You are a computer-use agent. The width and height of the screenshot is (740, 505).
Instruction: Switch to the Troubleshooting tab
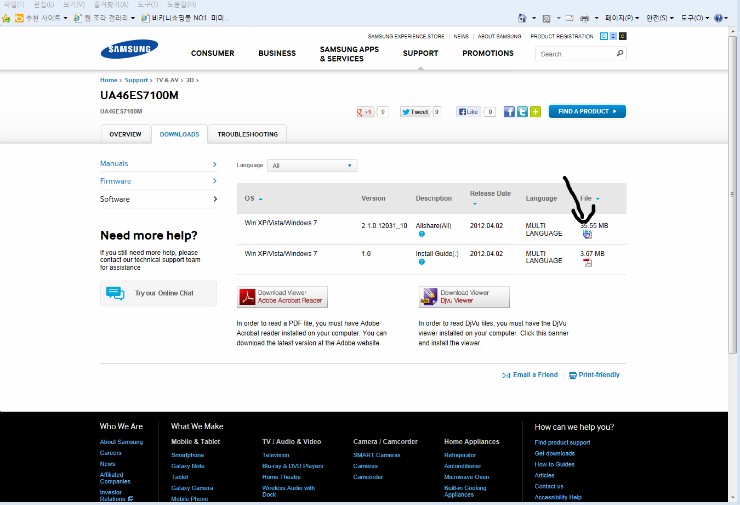point(248,135)
